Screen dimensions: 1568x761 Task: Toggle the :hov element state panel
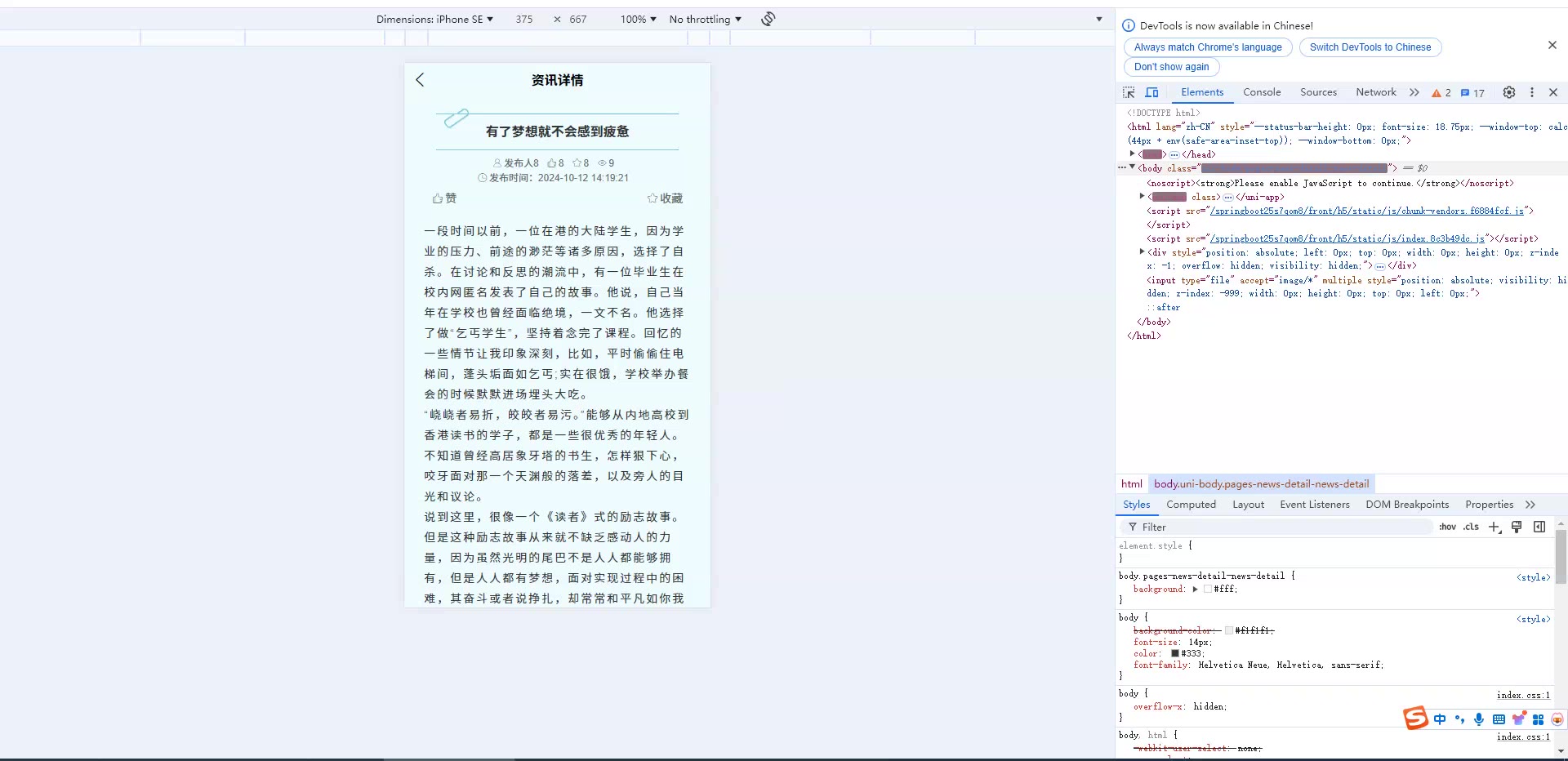(x=1447, y=527)
